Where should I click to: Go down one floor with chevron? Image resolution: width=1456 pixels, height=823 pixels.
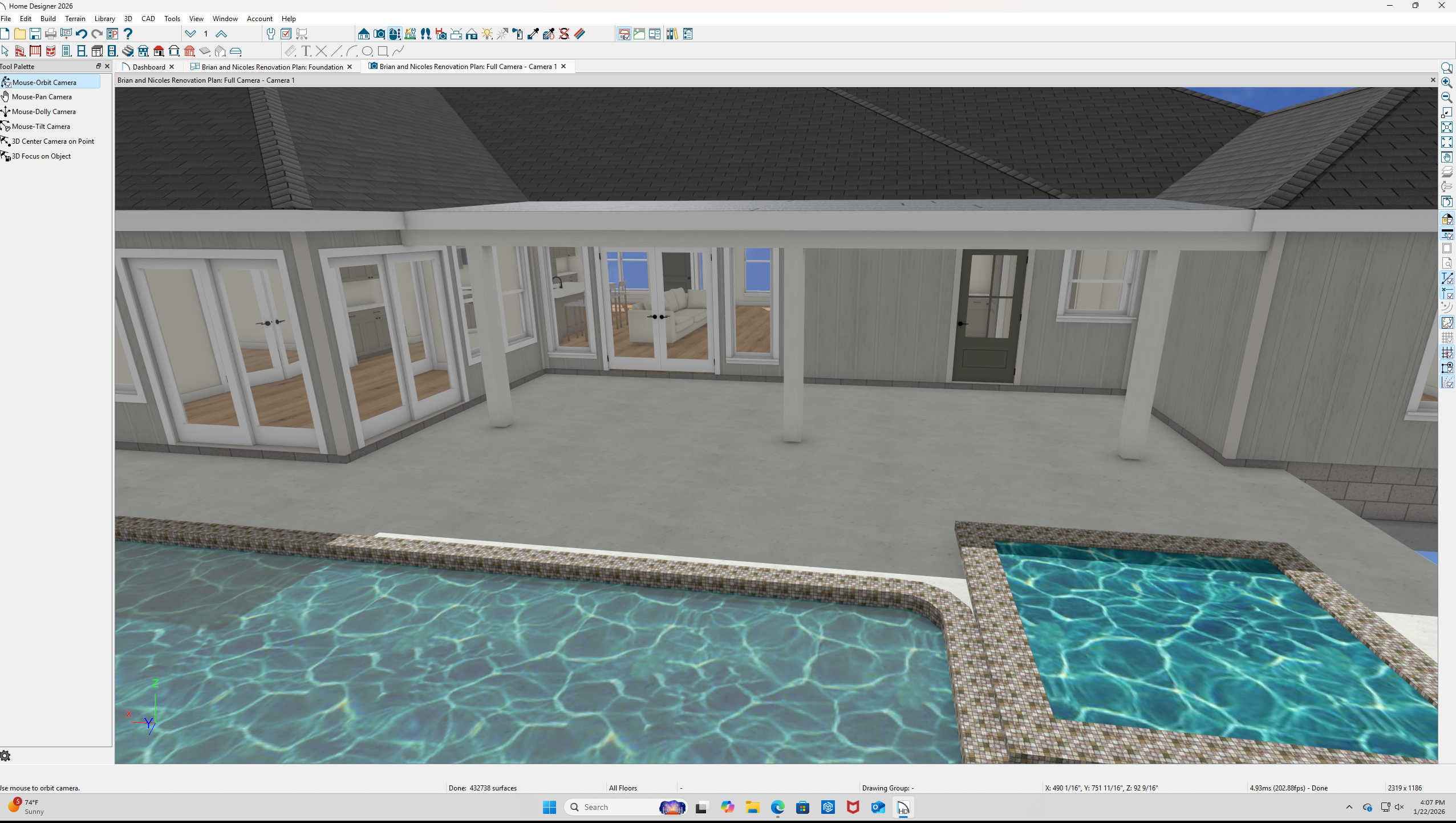190,34
